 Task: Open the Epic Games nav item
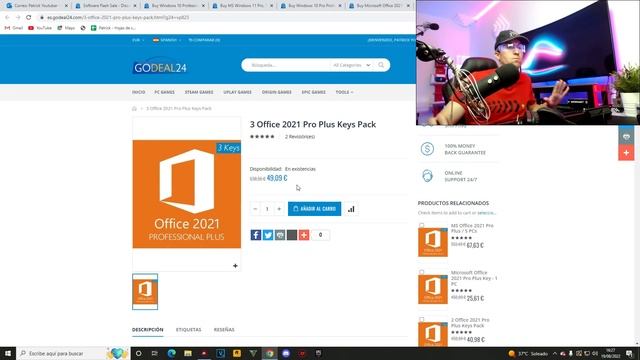[313, 92]
